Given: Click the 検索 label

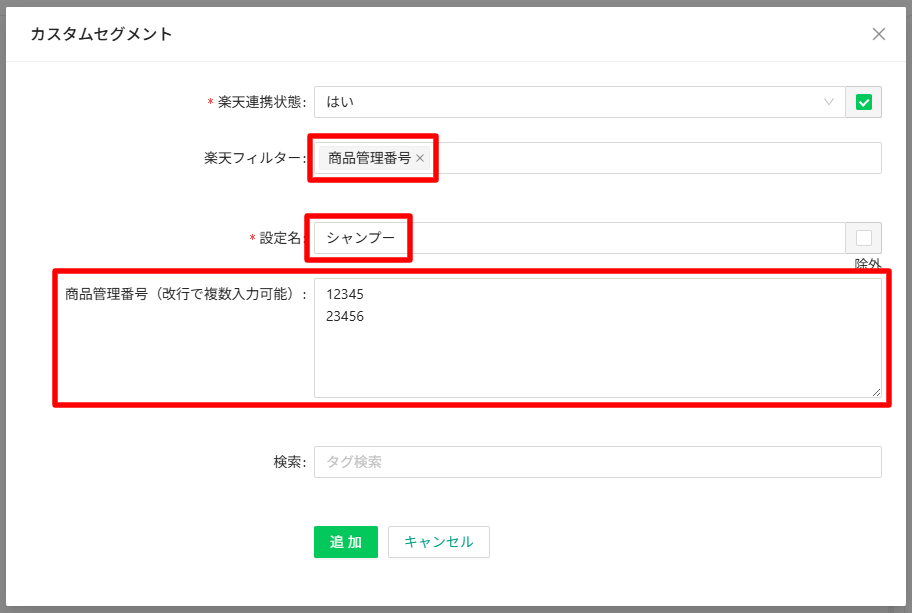Looking at the screenshot, I should coord(289,462).
